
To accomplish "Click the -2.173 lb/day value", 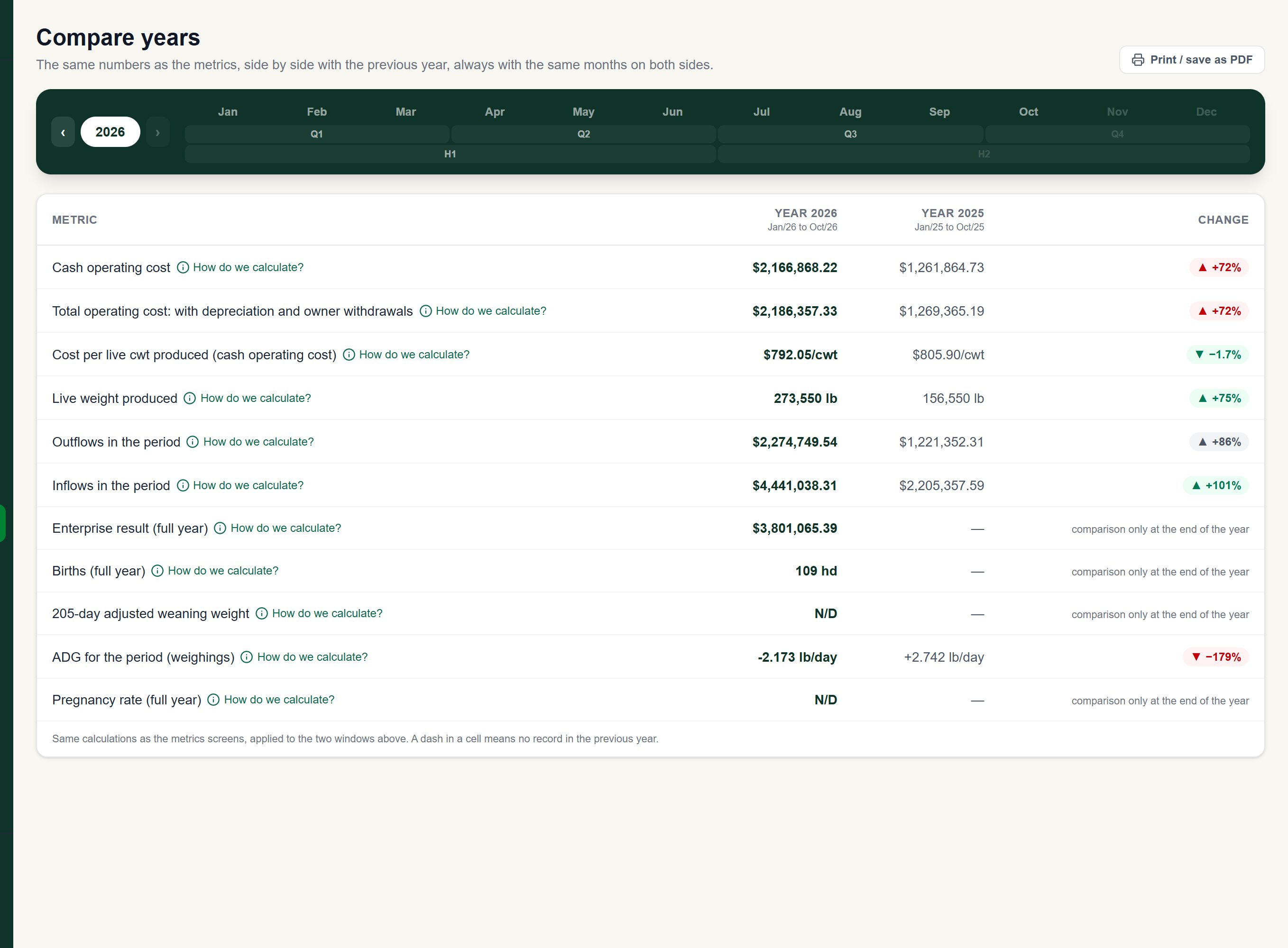I will point(797,657).
